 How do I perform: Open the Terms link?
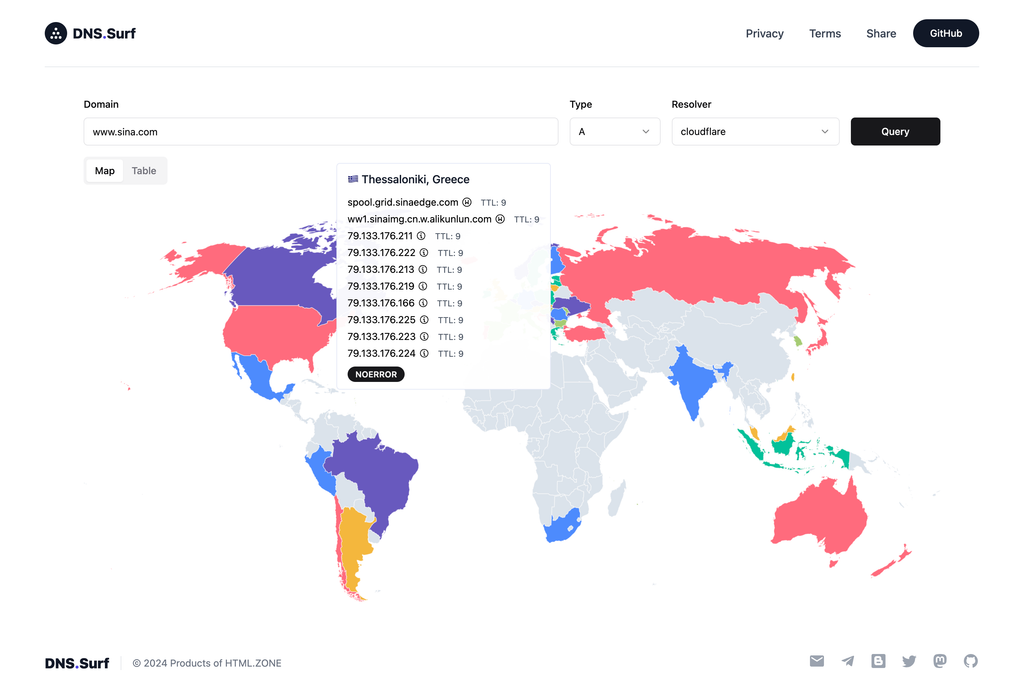click(x=825, y=33)
